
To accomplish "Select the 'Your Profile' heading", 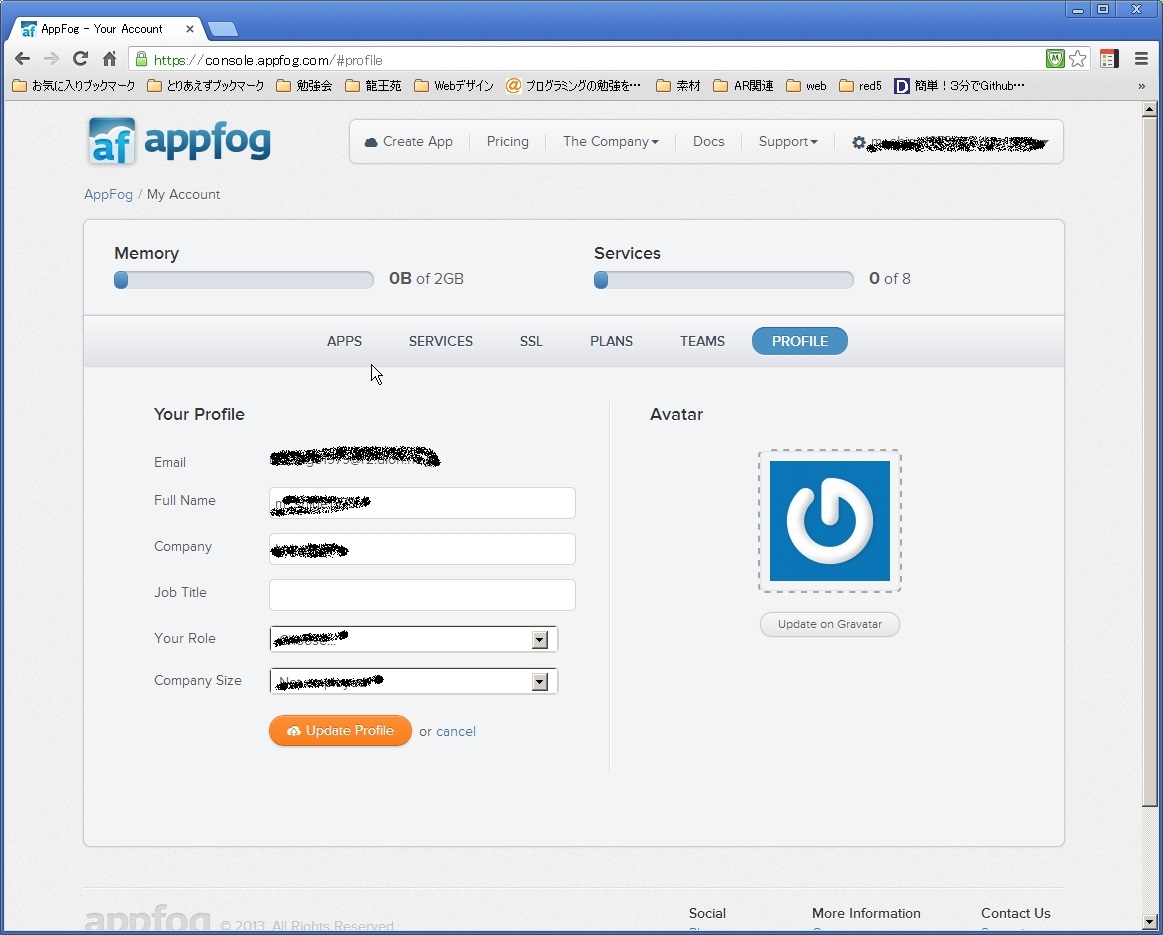I will click(x=199, y=414).
